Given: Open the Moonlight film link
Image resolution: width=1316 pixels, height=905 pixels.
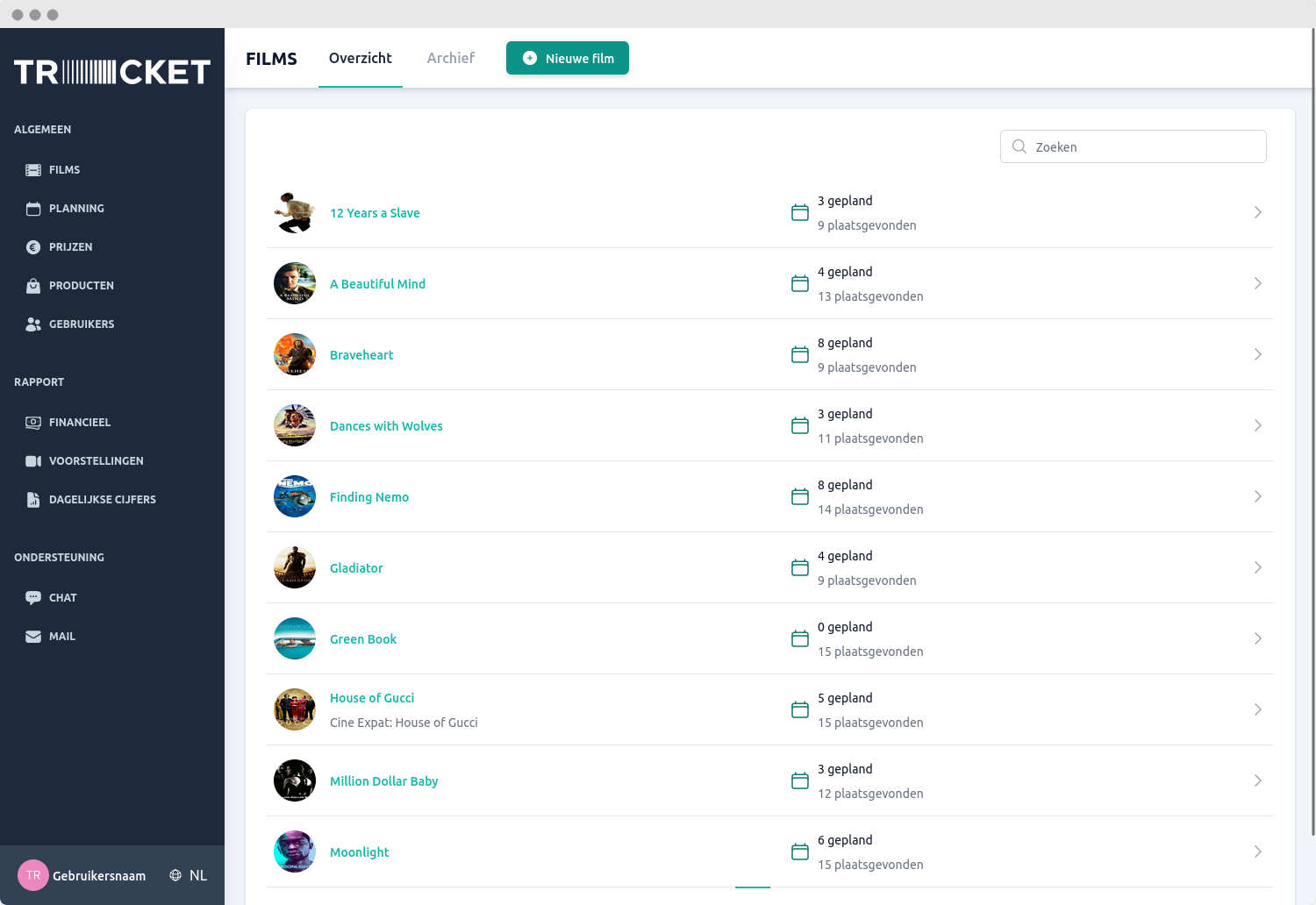Looking at the screenshot, I should pyautogui.click(x=359, y=852).
